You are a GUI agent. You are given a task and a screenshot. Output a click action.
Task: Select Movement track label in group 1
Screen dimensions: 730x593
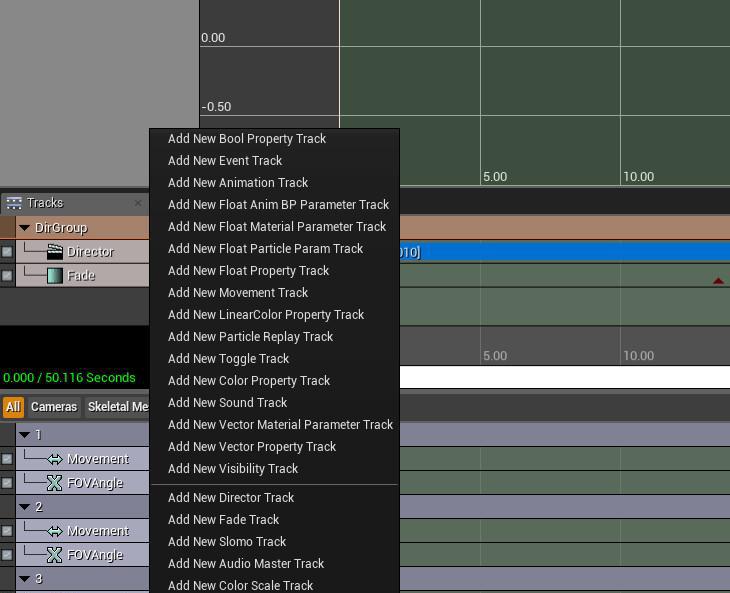[x=98, y=459]
